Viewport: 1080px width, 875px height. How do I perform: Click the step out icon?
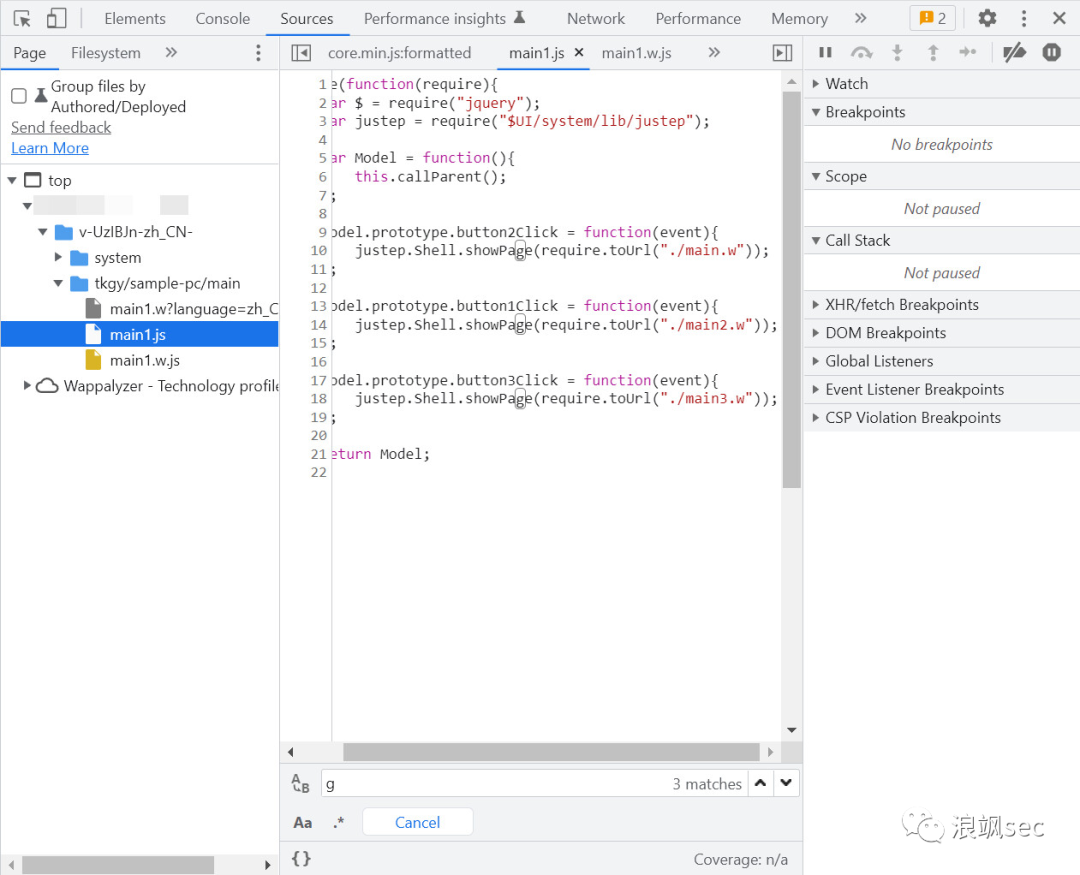click(x=933, y=52)
